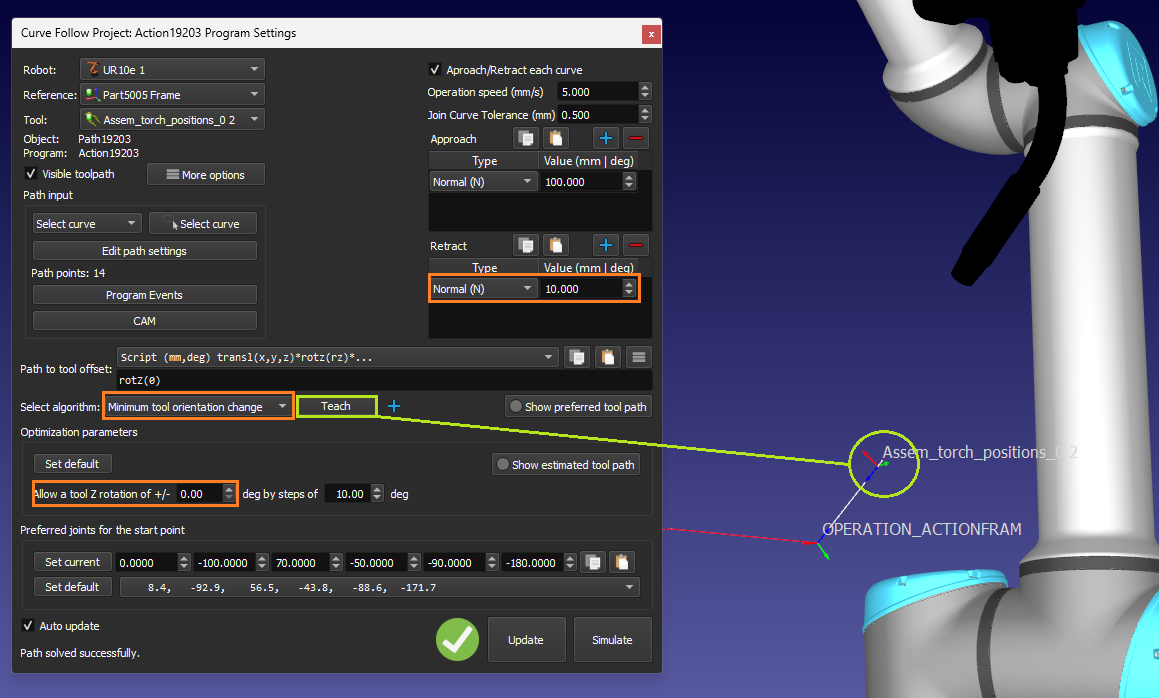Click the Edit path settings button
The image size is (1159, 698).
click(x=144, y=251)
